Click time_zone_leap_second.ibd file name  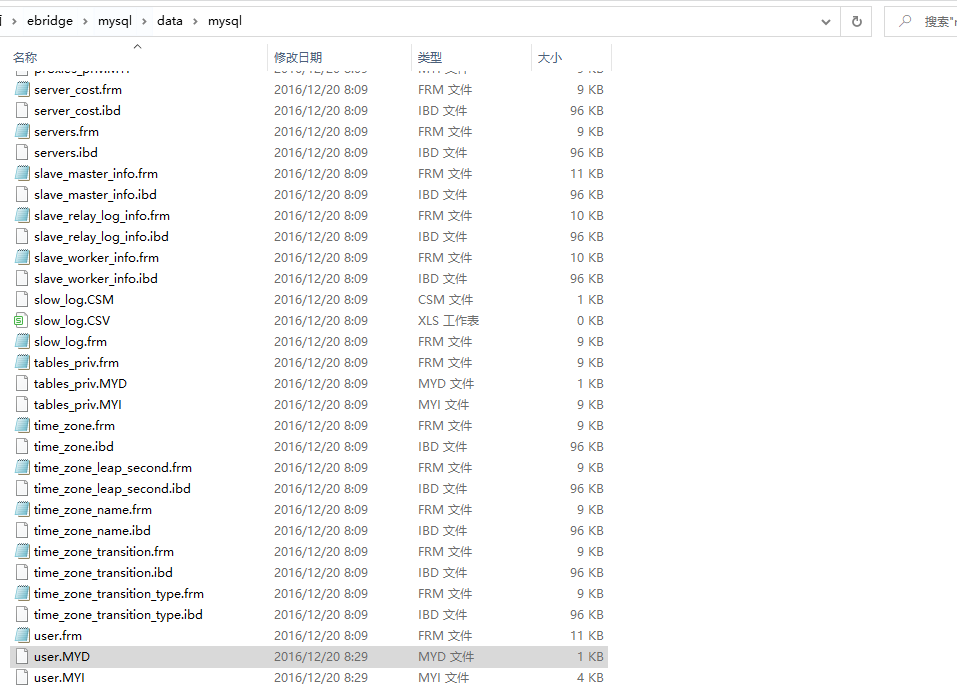click(x=112, y=489)
